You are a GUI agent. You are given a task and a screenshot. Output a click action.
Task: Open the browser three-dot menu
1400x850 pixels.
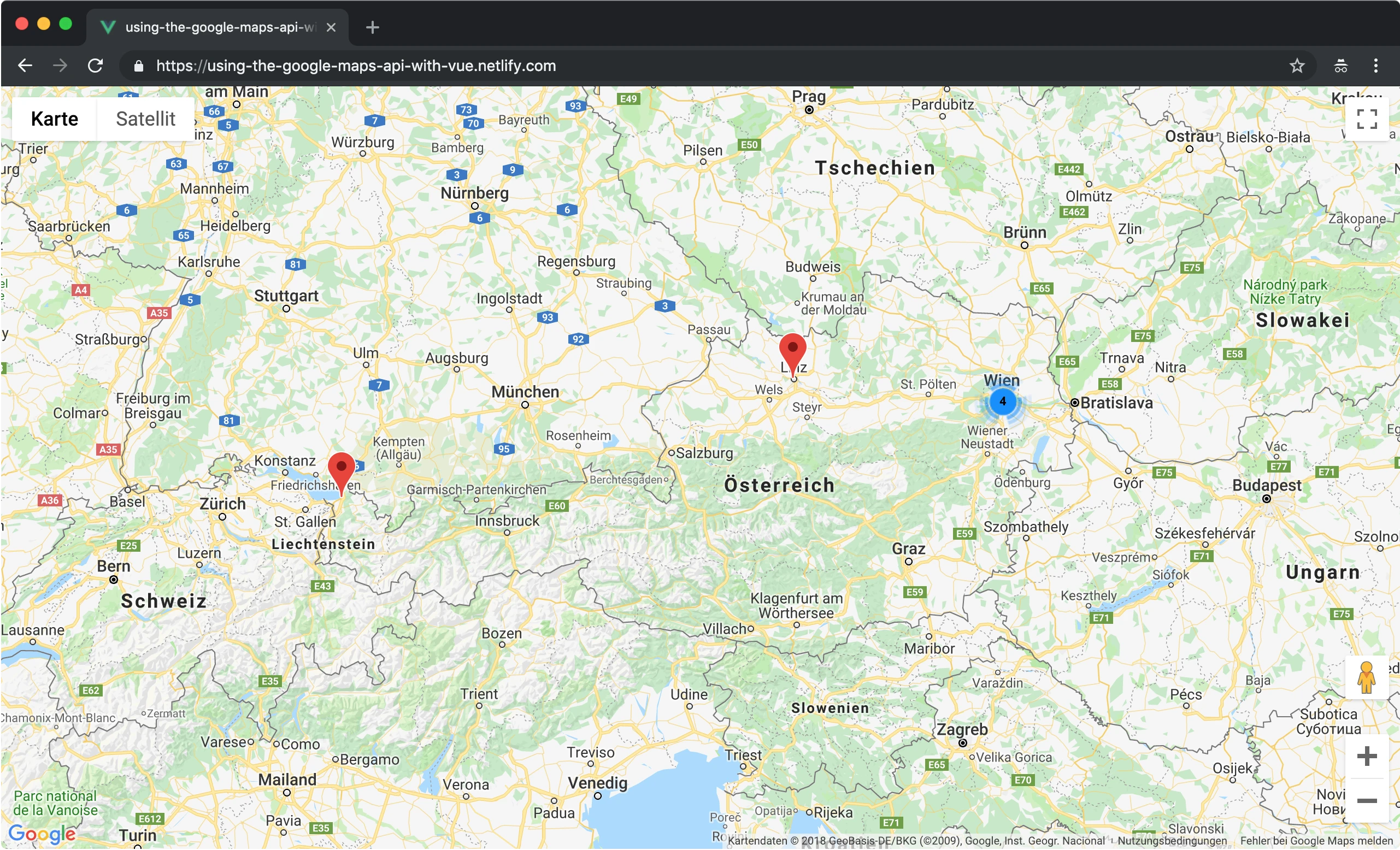1375,66
